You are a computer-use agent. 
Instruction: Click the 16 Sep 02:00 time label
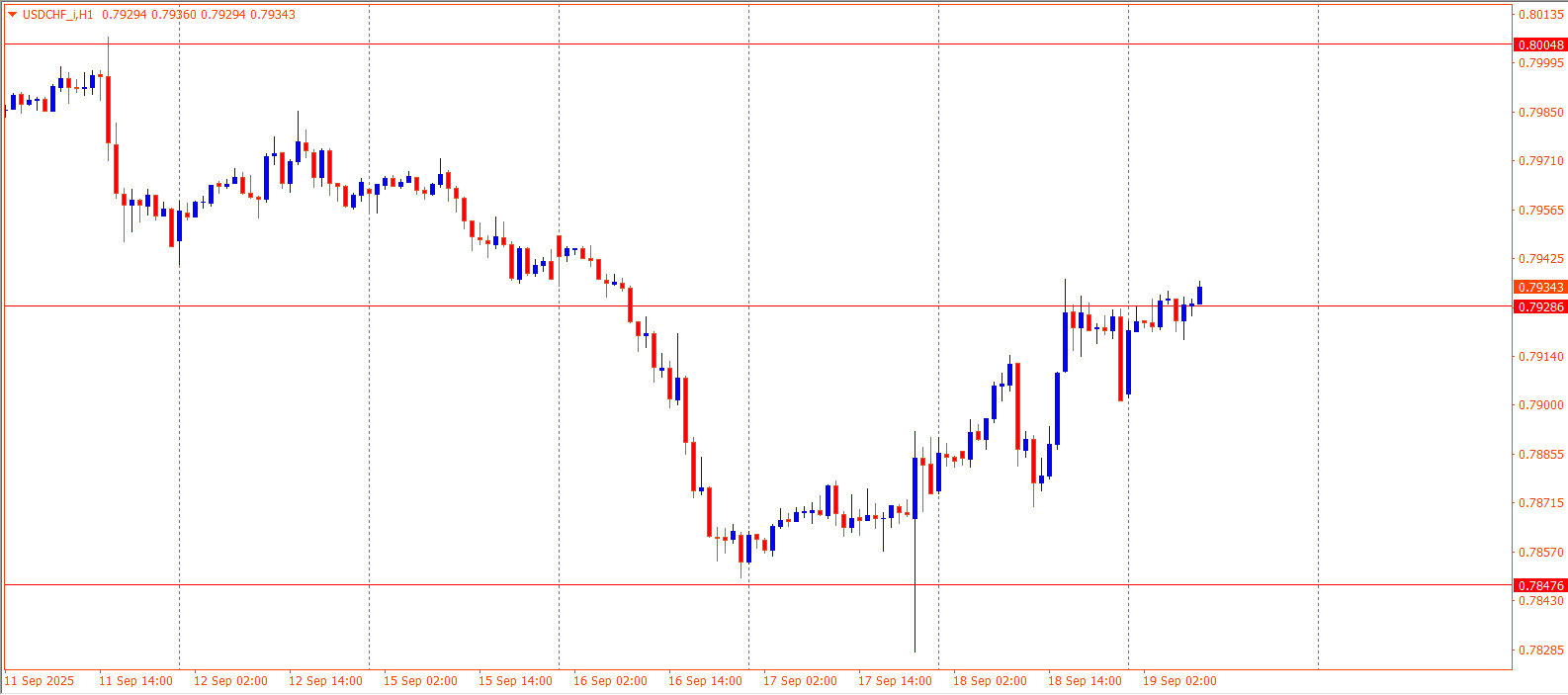(610, 681)
